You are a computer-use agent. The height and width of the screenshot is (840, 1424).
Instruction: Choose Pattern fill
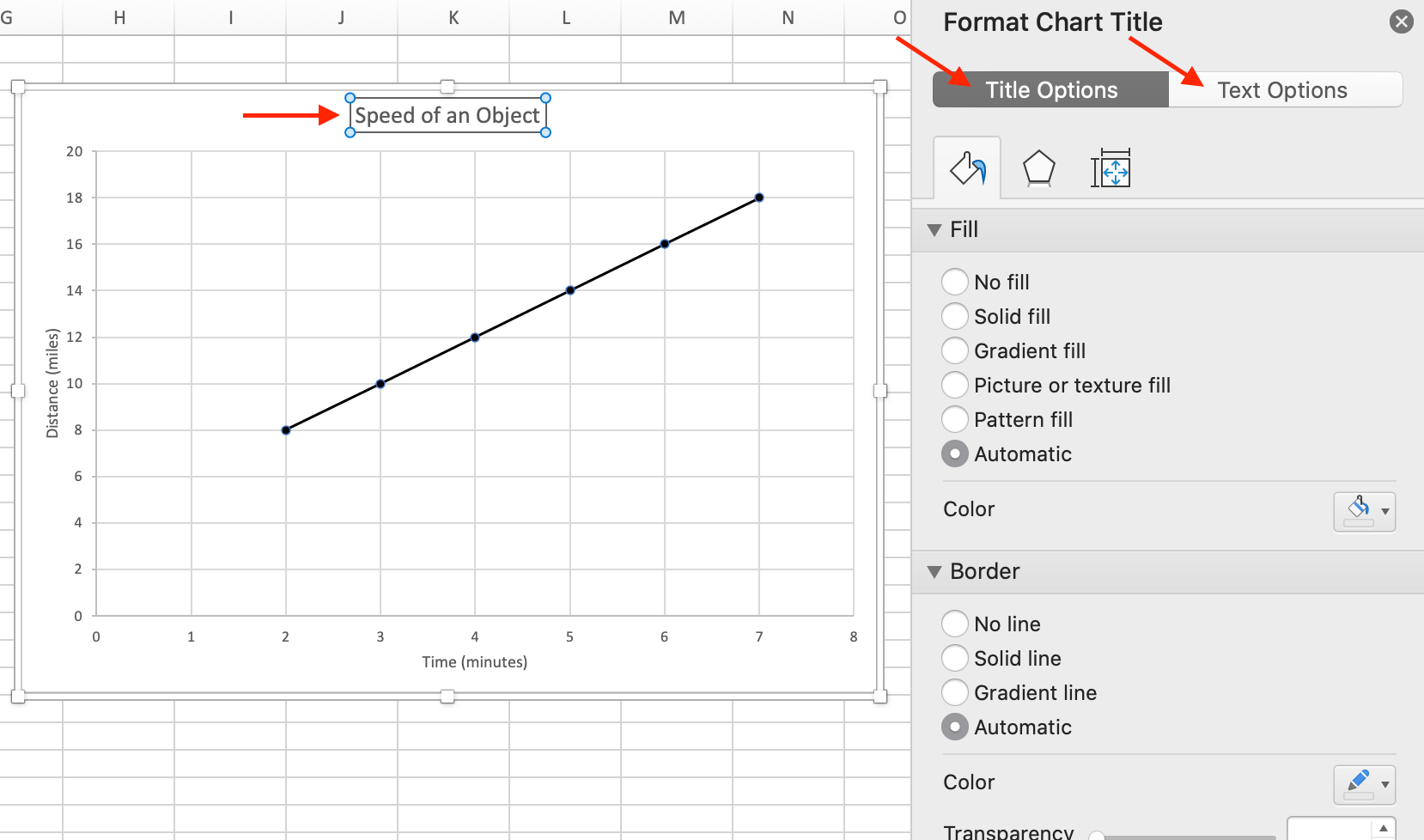[955, 419]
